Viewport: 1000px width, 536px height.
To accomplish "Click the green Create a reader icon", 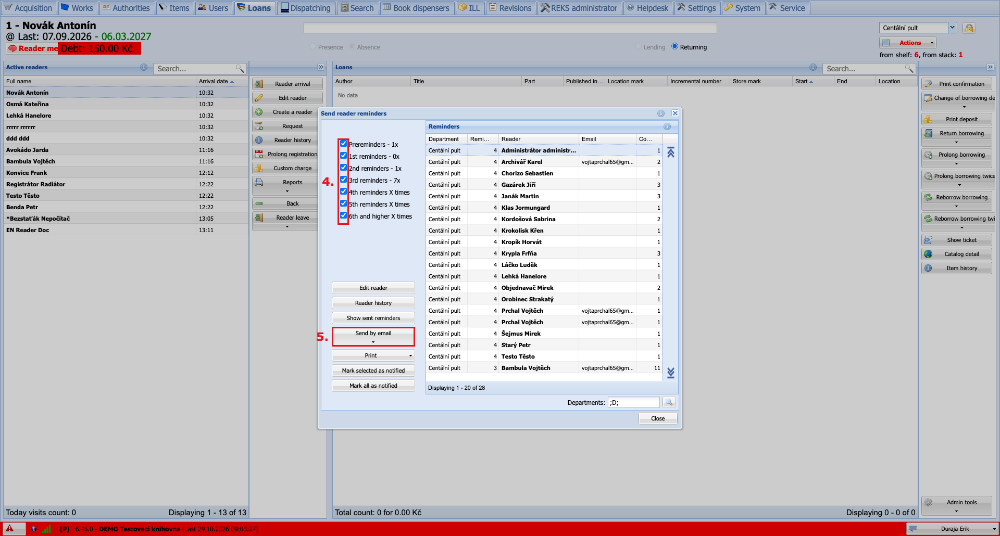I will coord(259,112).
